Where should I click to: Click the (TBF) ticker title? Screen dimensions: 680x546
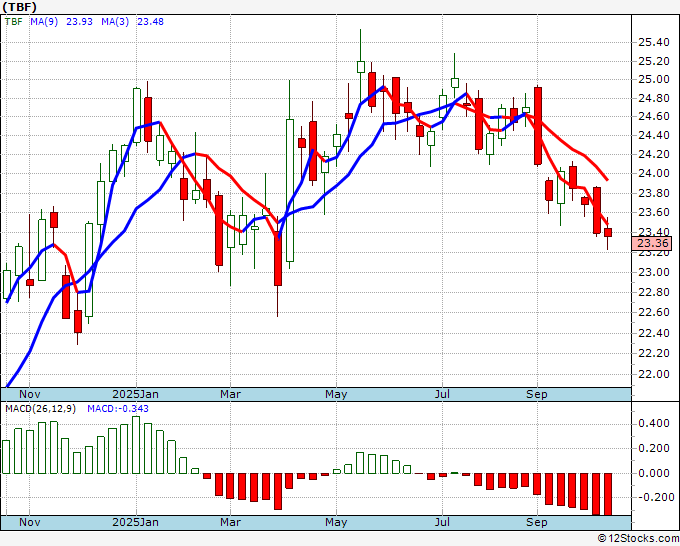(19, 7)
